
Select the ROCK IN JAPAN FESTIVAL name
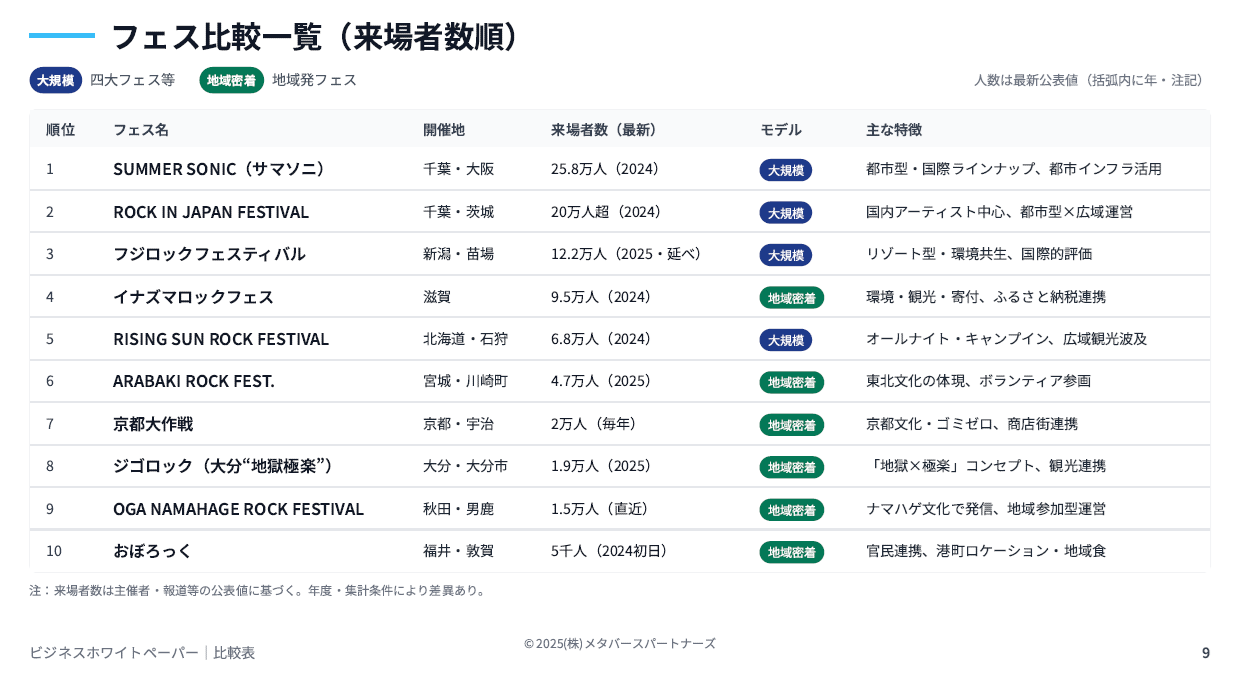tap(211, 212)
